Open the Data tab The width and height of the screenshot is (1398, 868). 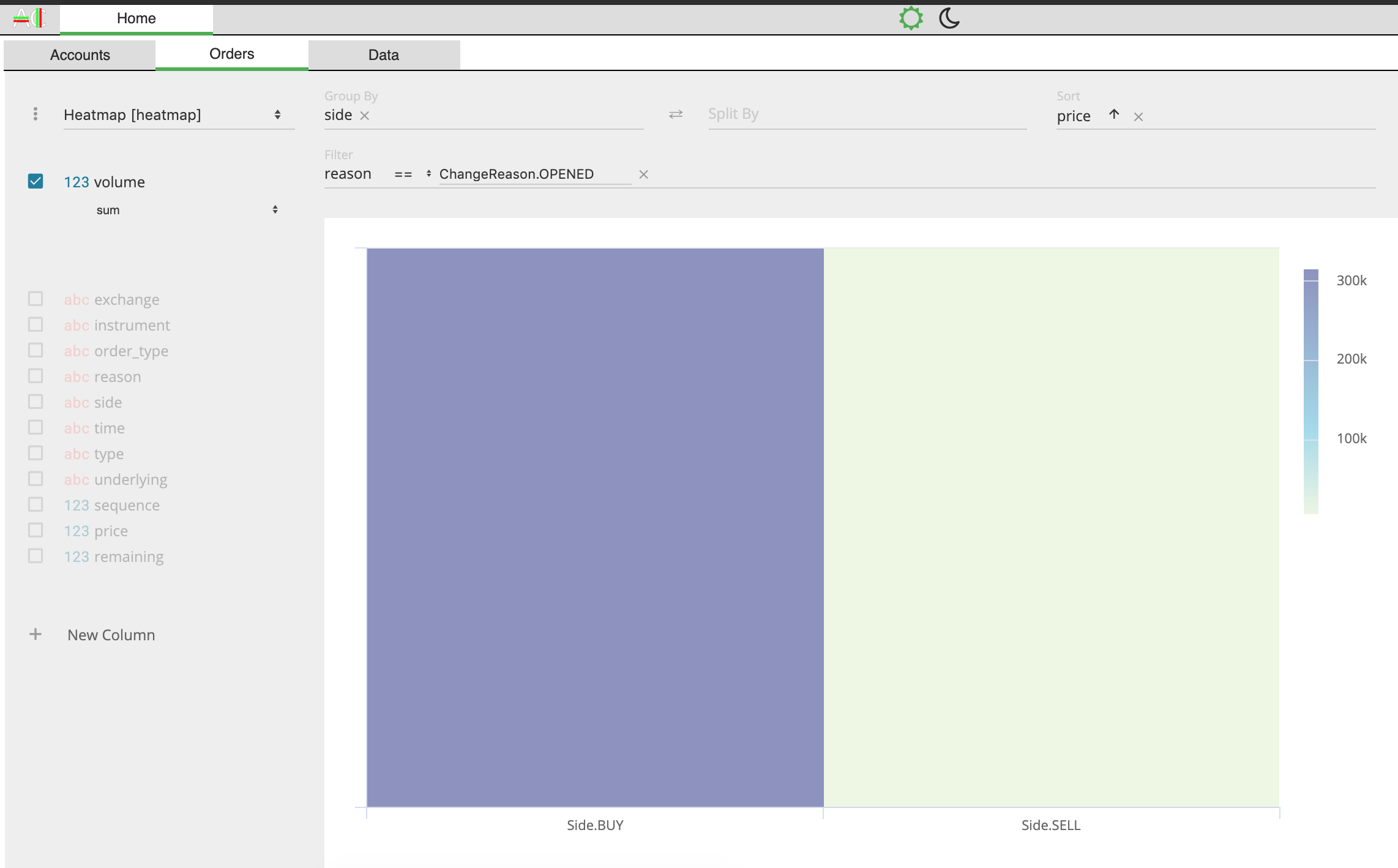pyautogui.click(x=383, y=54)
